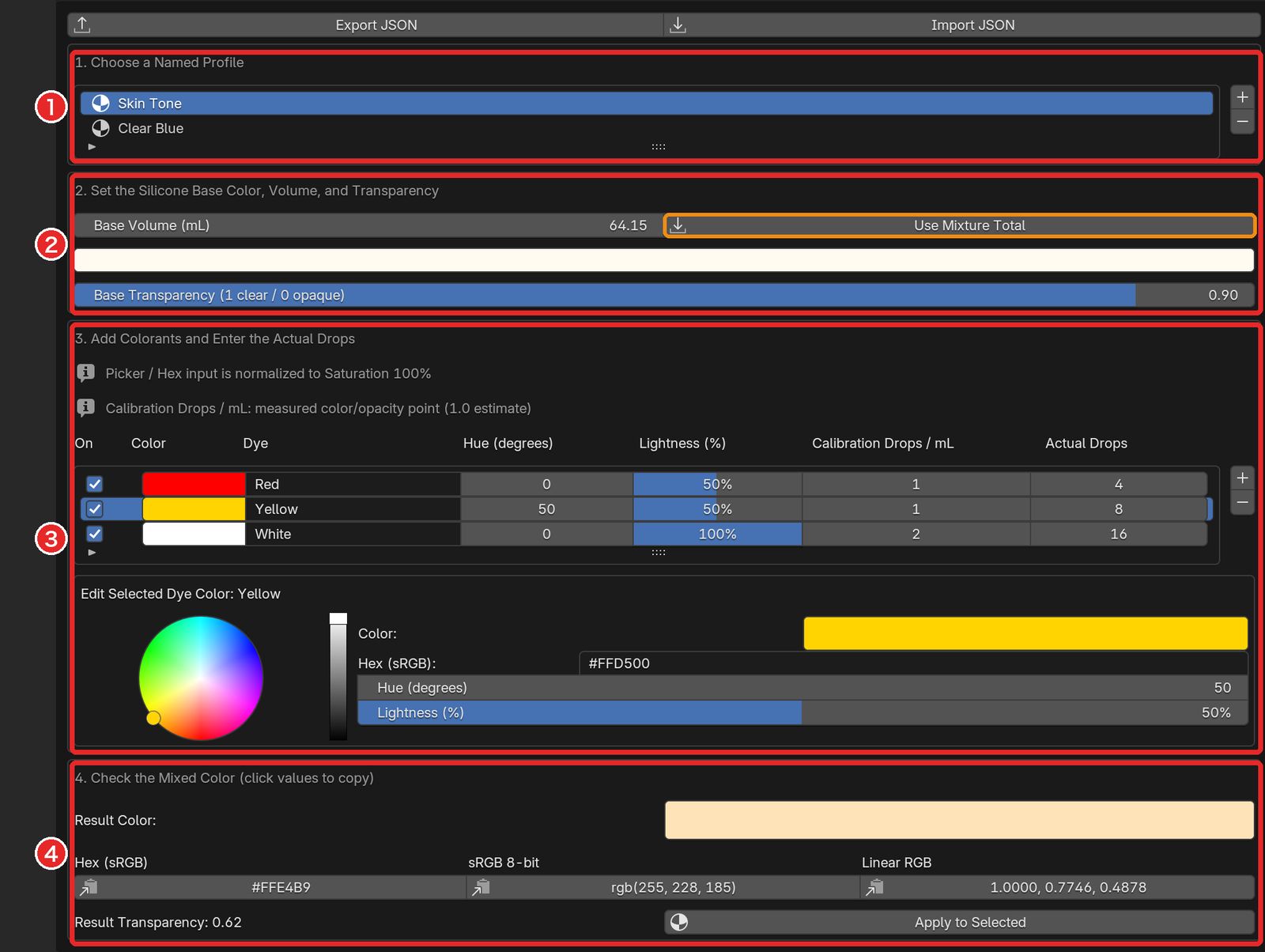Click info icon beside Calibration Drops note
This screenshot has width=1265, height=952.
click(86, 408)
